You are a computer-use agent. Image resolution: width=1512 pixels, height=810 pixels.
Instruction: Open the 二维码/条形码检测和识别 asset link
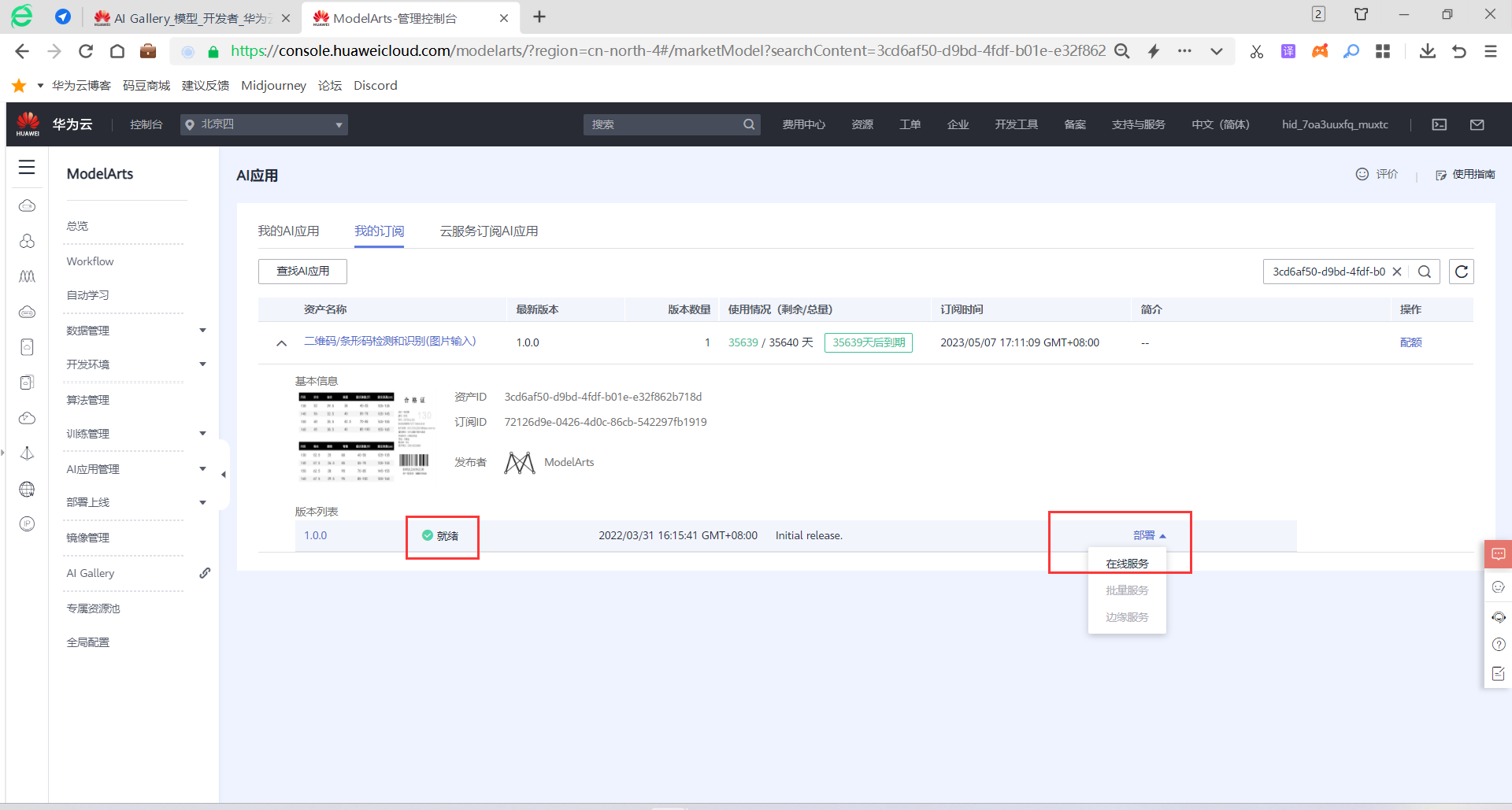point(390,341)
